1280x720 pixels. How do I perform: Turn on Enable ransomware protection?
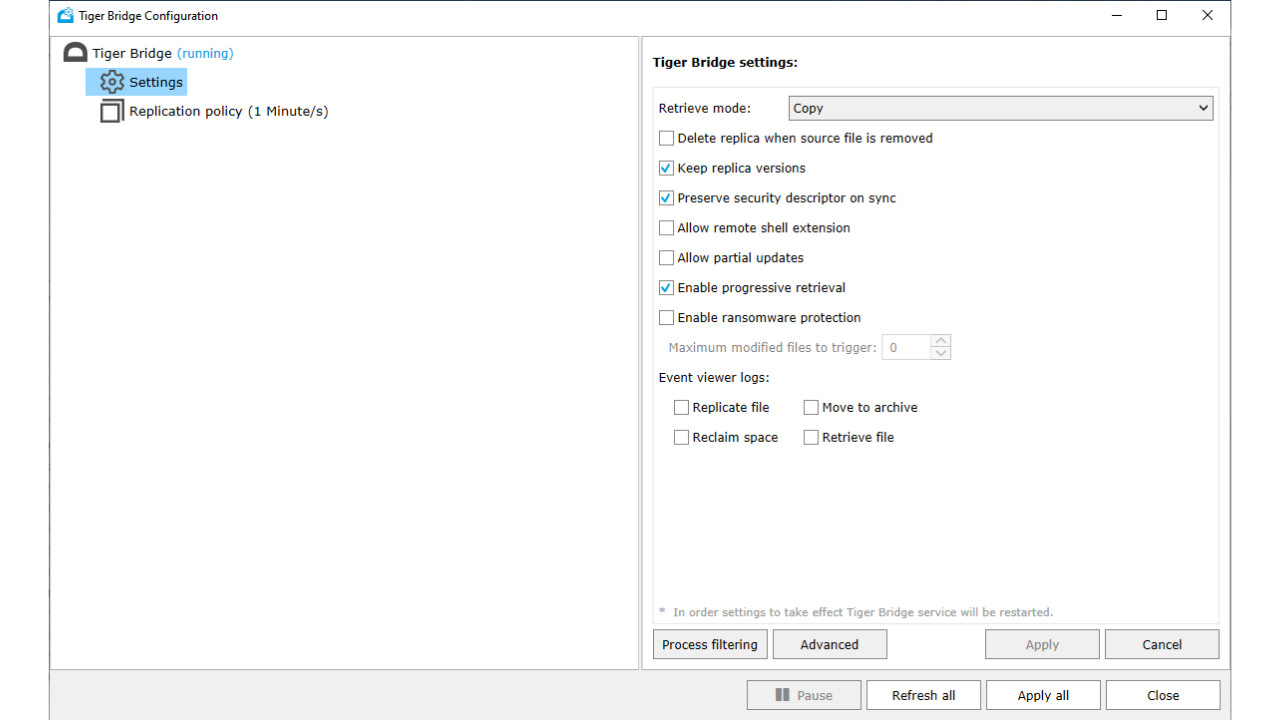tap(667, 318)
